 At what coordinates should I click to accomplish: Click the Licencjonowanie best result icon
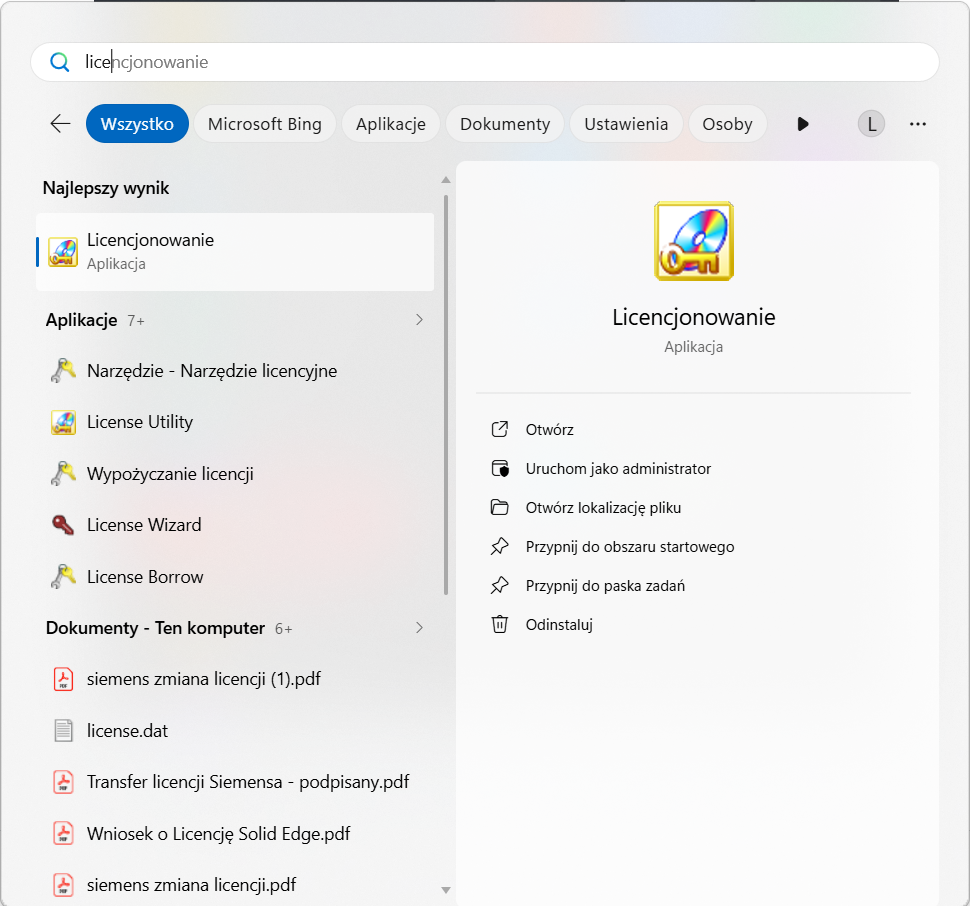pyautogui.click(x=63, y=252)
